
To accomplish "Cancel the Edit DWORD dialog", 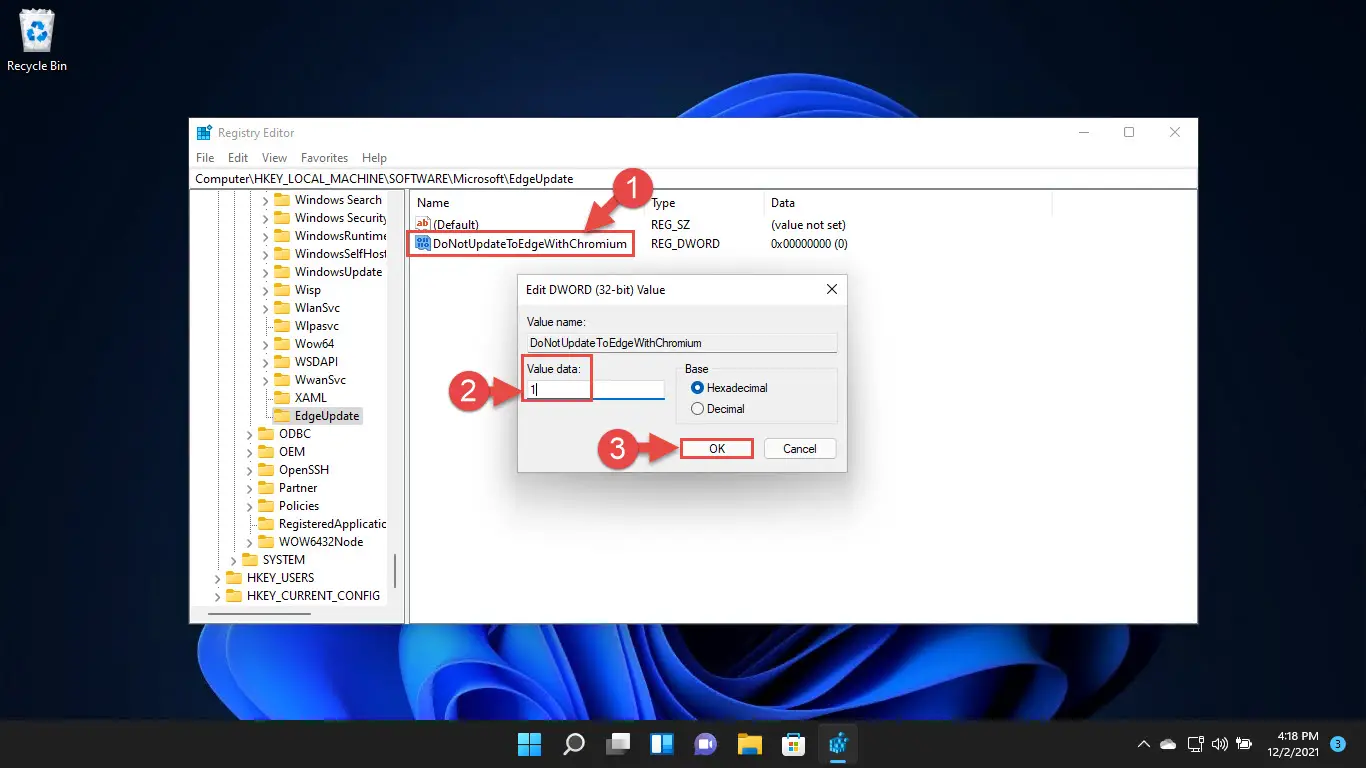I will click(x=799, y=449).
